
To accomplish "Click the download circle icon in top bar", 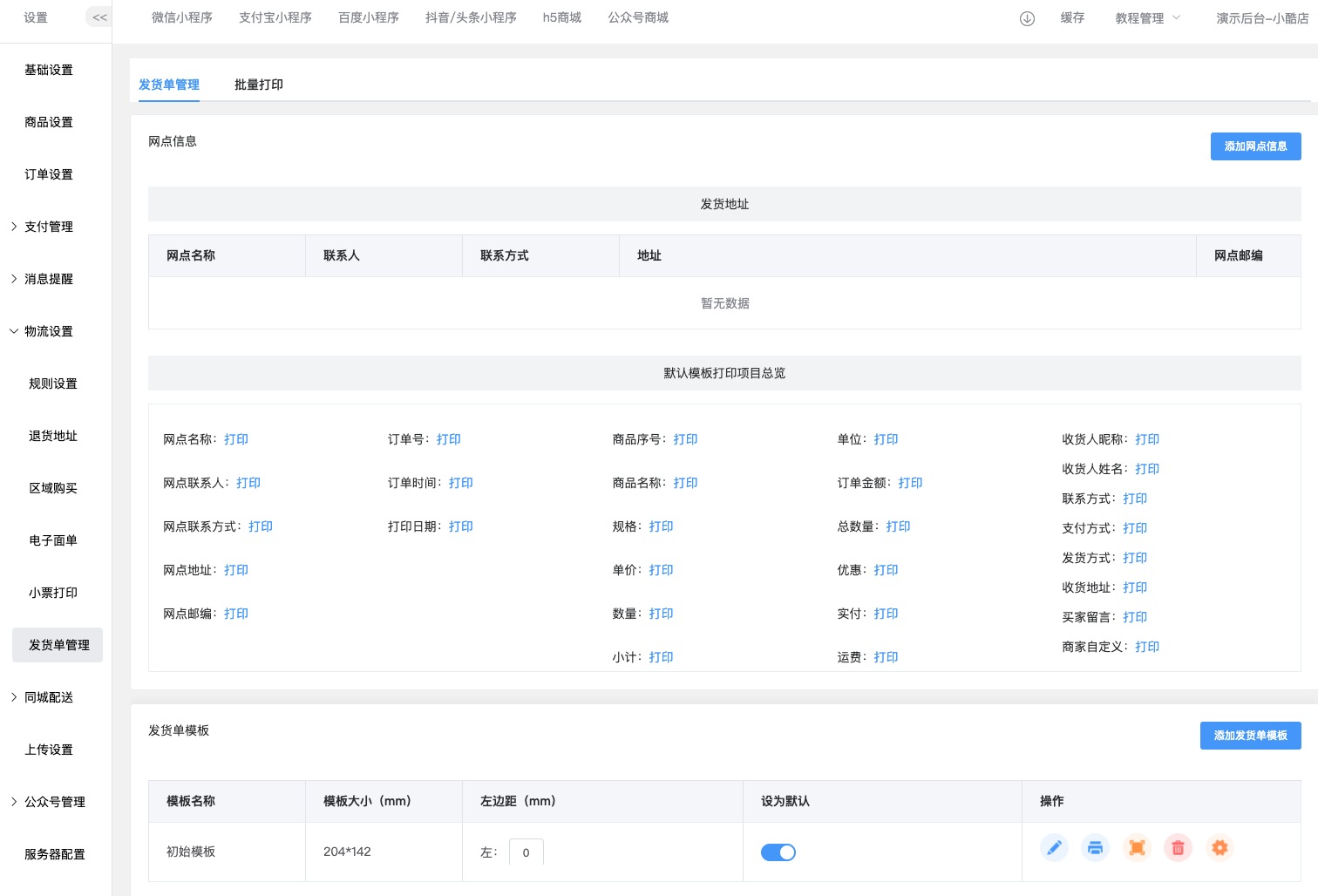I will 1027,18.
